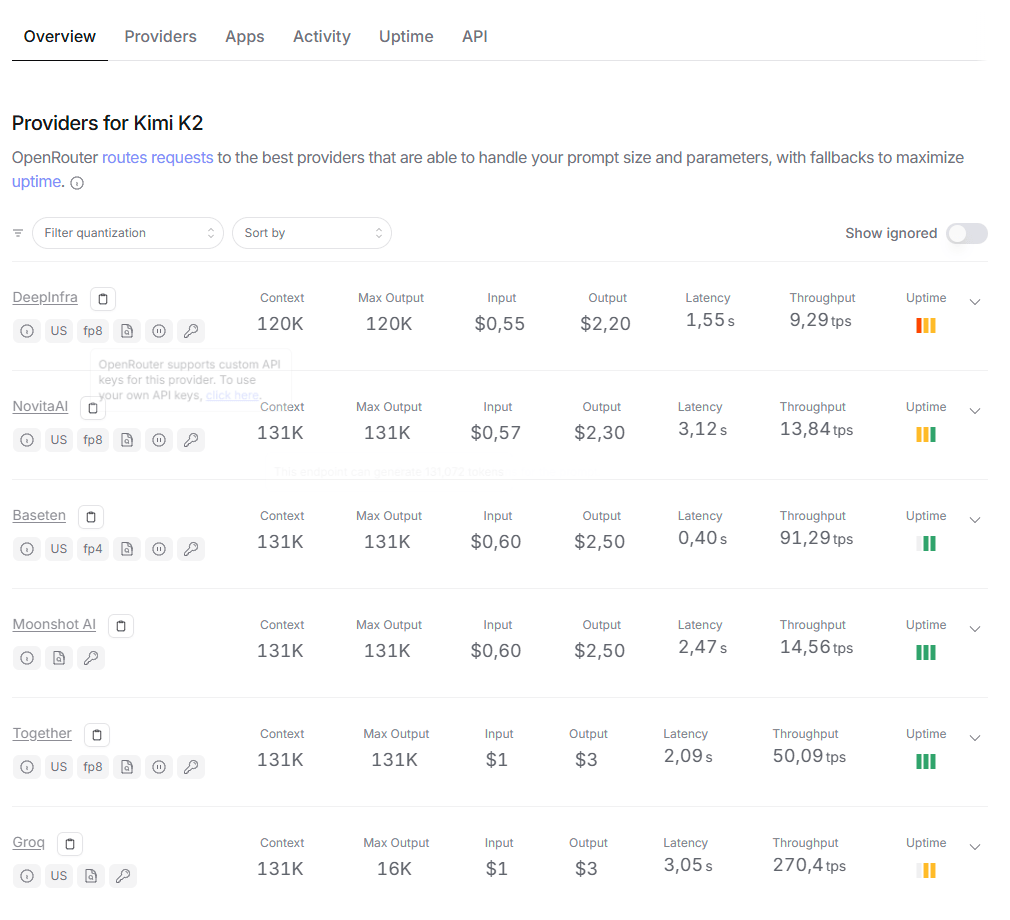Expand the Baseten provider row chevron
Image resolution: width=1010 pixels, height=920 pixels.
coord(975,519)
